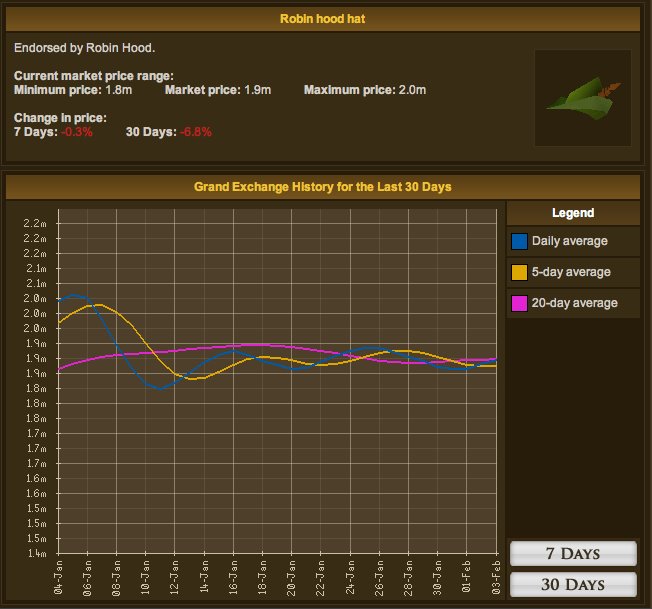Select the 'Endorsed by Robin Hood.' description
Screen dimensions: 652x609
(84, 48)
